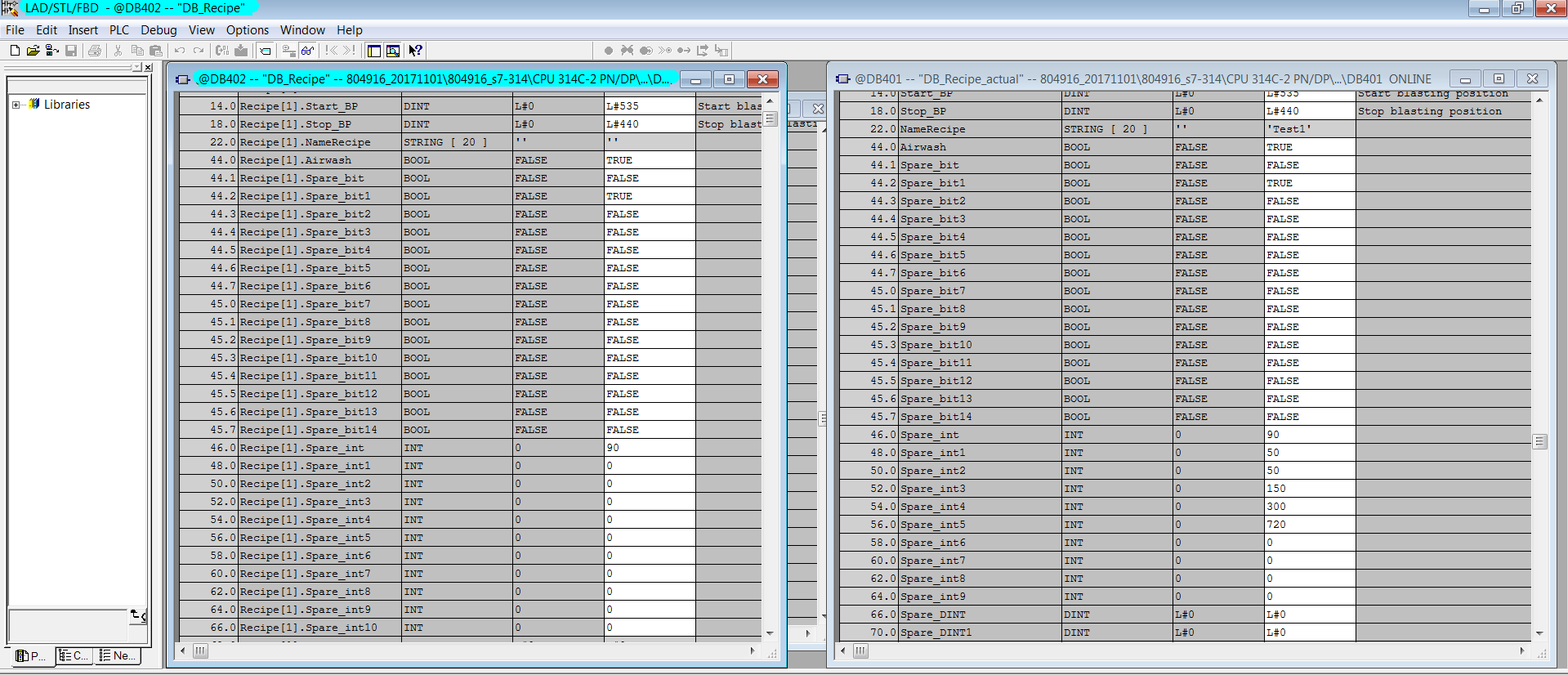The width and height of the screenshot is (1568, 675).
Task: Select Recipe[1].NameRecipe row name
Action: [x=305, y=142]
